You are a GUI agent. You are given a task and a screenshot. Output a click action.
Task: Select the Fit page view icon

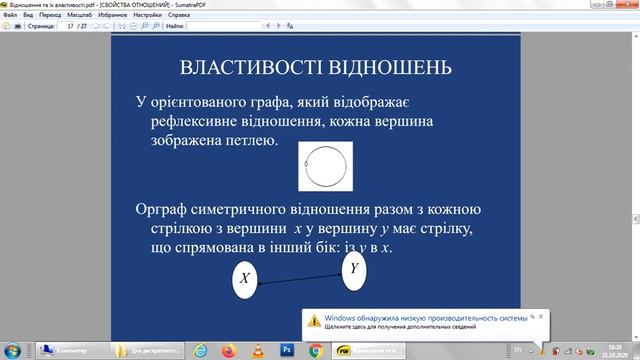[x=133, y=26]
